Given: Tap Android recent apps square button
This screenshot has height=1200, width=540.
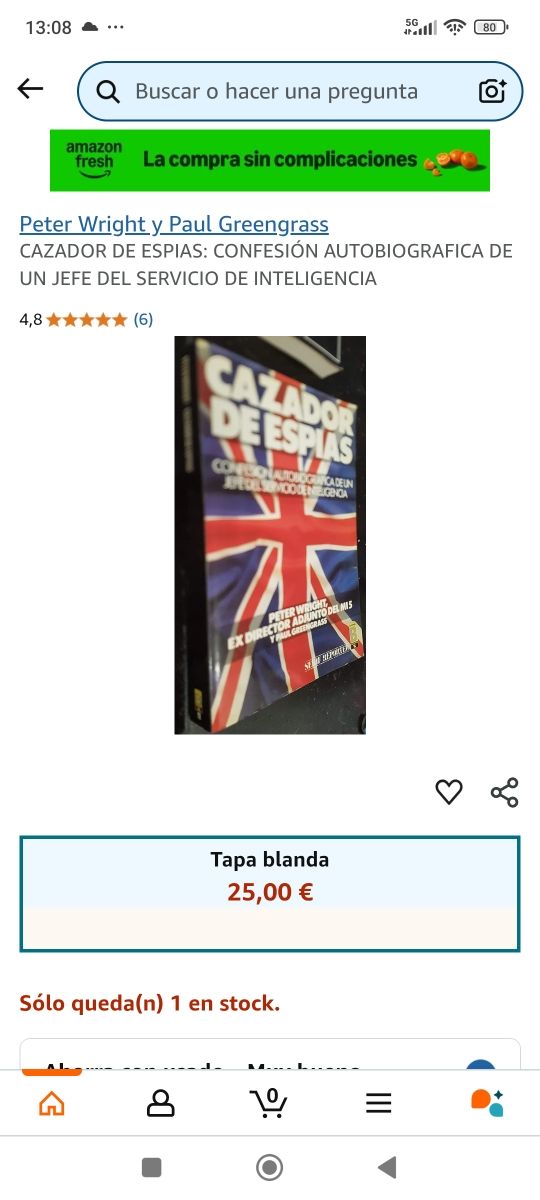Looking at the screenshot, I should 152,1167.
